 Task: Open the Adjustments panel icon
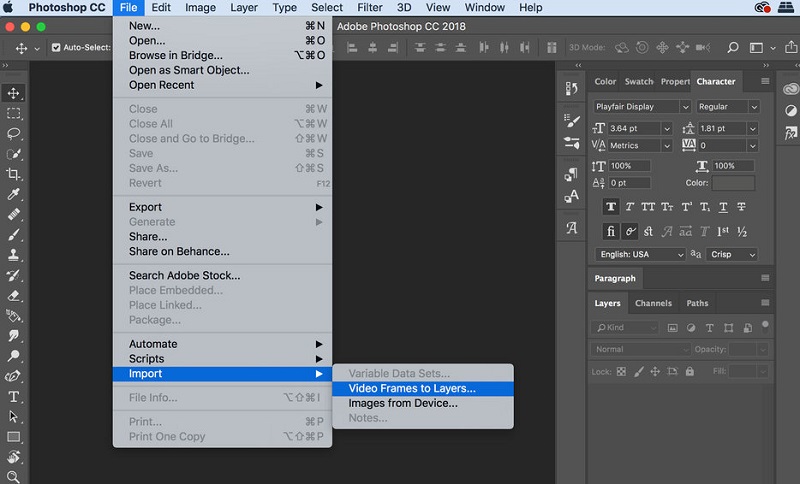[790, 111]
